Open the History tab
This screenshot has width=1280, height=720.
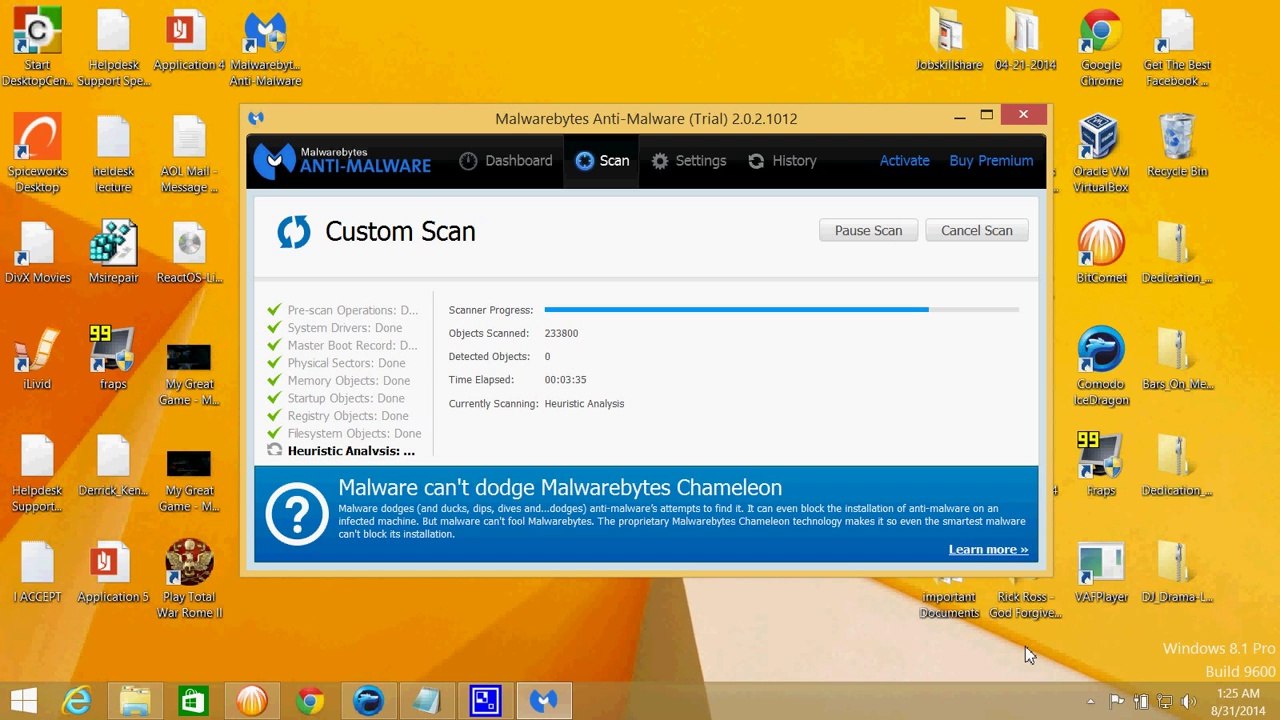click(782, 161)
